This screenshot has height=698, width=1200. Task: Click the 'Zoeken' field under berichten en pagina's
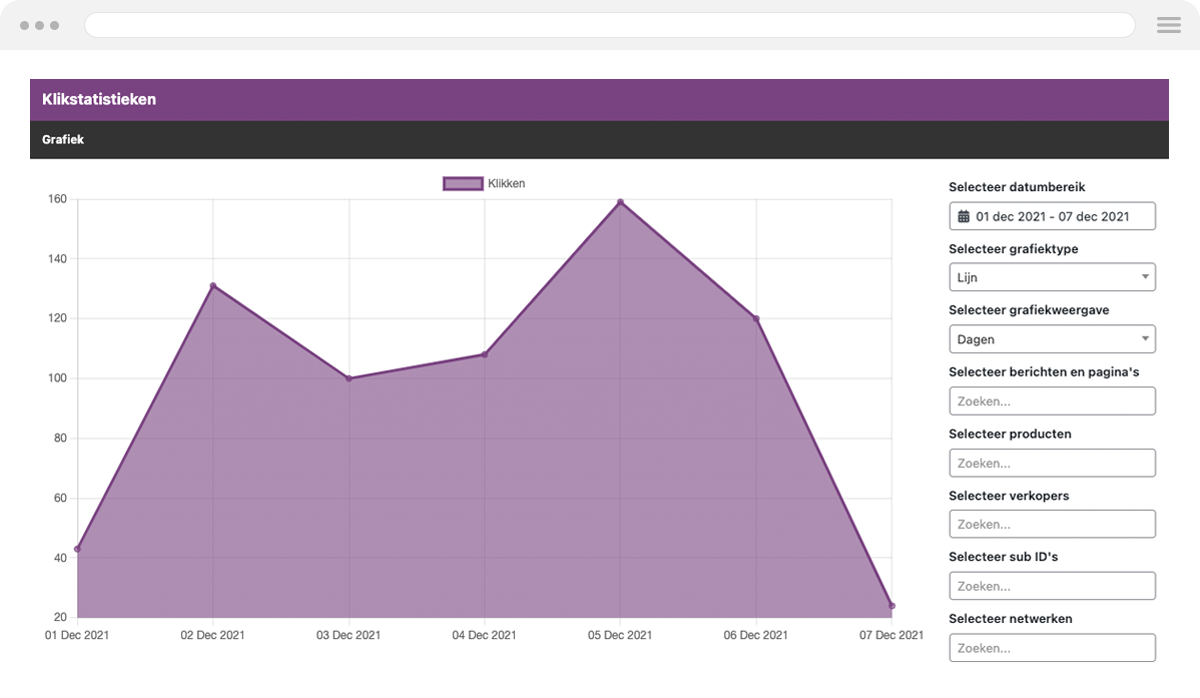pyautogui.click(x=1052, y=401)
